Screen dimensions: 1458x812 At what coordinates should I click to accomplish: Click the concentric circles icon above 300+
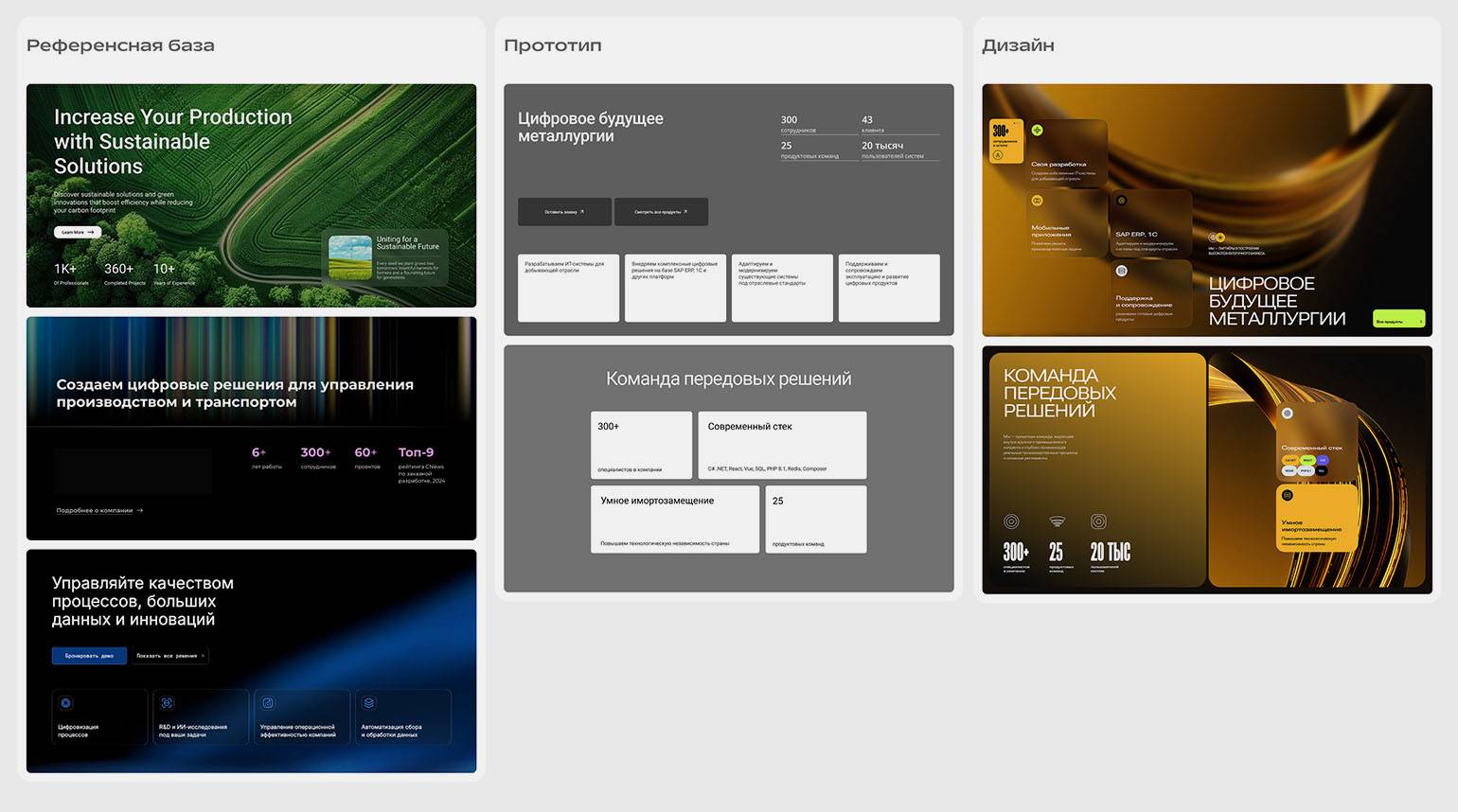tap(1011, 521)
